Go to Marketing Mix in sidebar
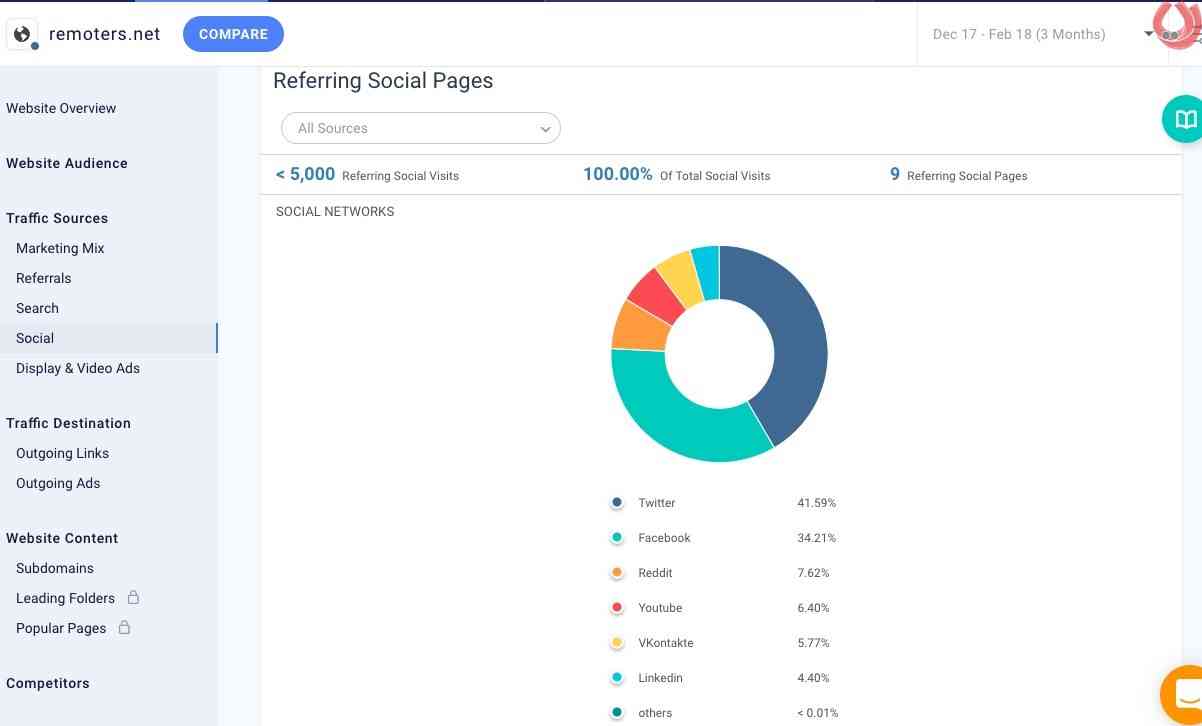This screenshot has width=1202, height=726. point(60,248)
